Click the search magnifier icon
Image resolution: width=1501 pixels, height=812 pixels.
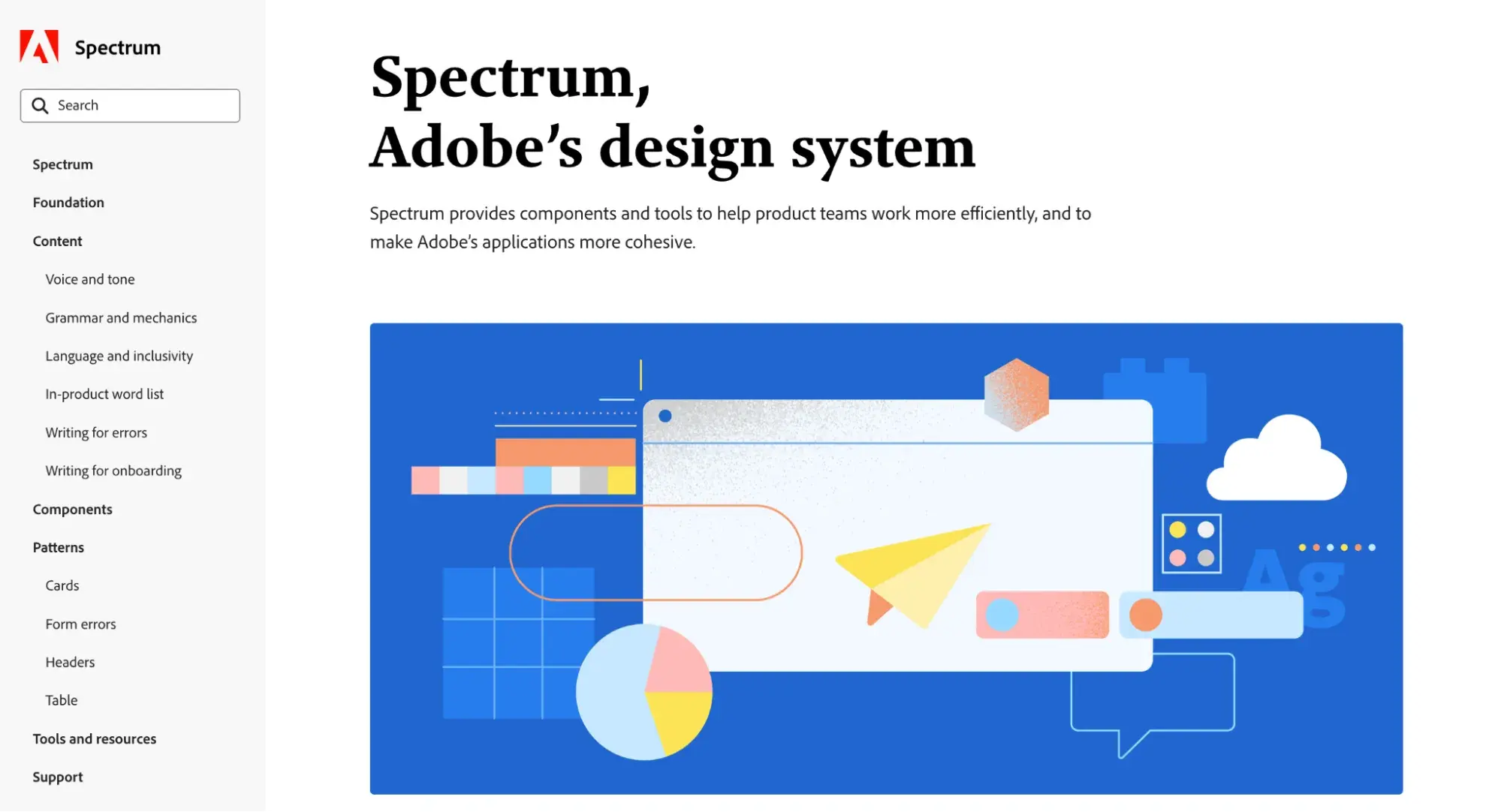click(x=38, y=105)
